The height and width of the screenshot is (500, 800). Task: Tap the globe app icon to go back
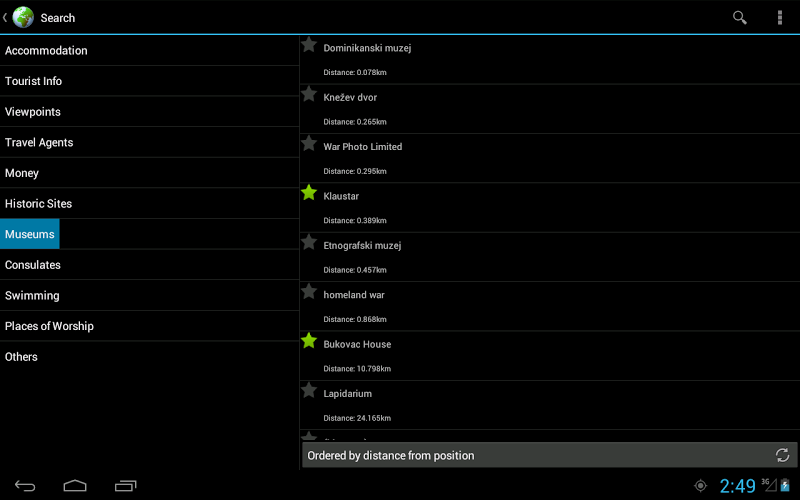click(22, 17)
